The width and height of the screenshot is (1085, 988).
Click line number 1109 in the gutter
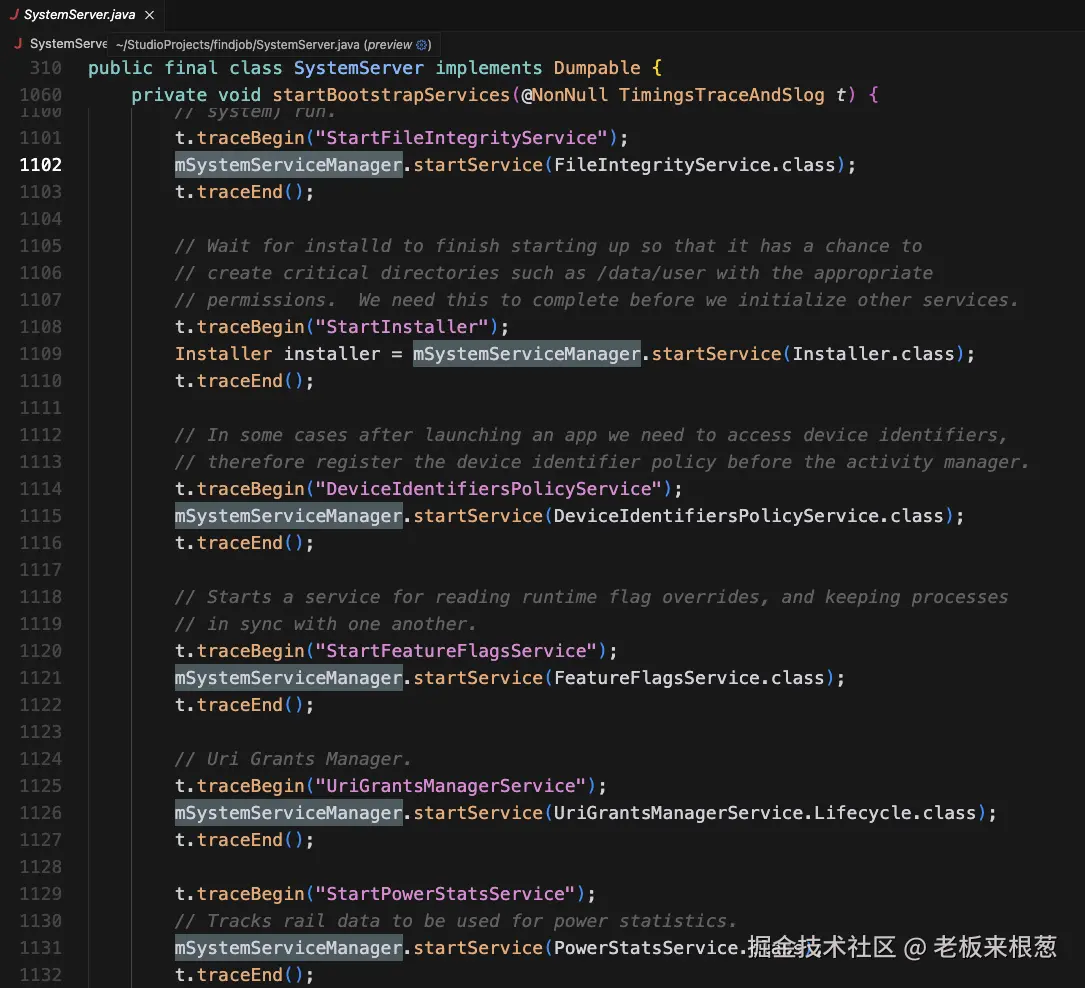40,354
